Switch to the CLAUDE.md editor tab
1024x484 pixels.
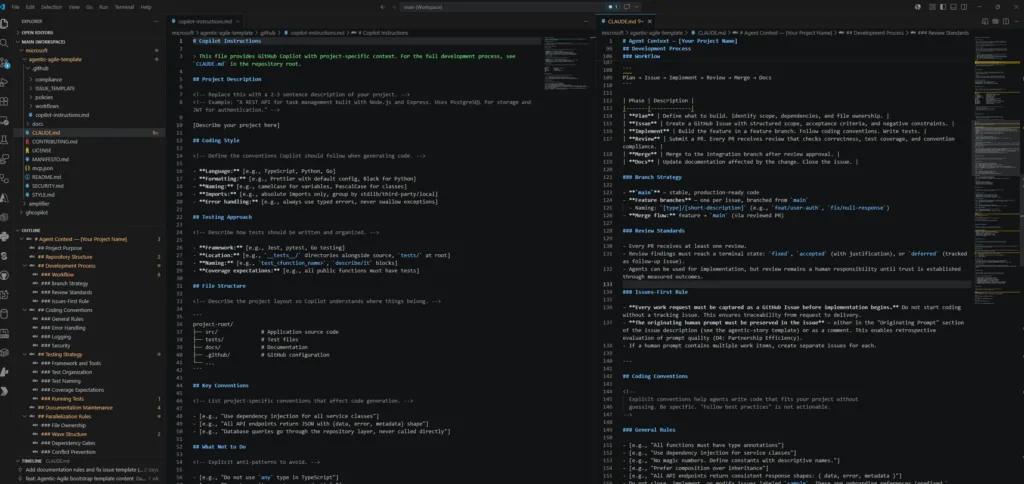(x=625, y=21)
